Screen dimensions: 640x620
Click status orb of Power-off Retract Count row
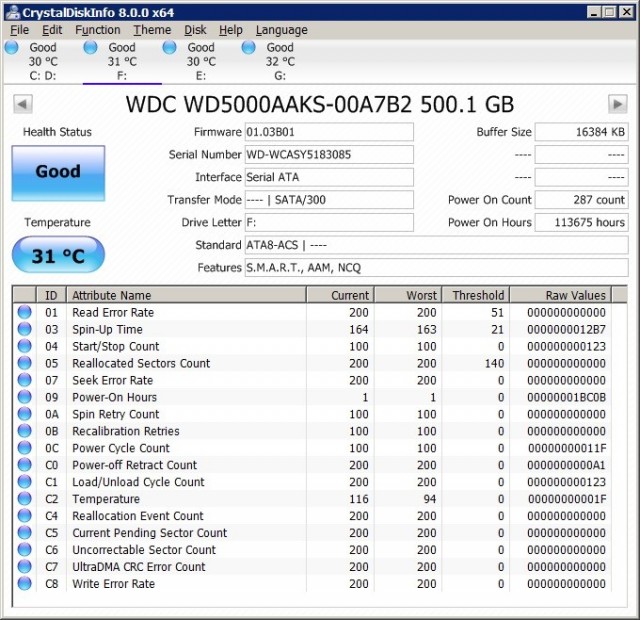24,465
